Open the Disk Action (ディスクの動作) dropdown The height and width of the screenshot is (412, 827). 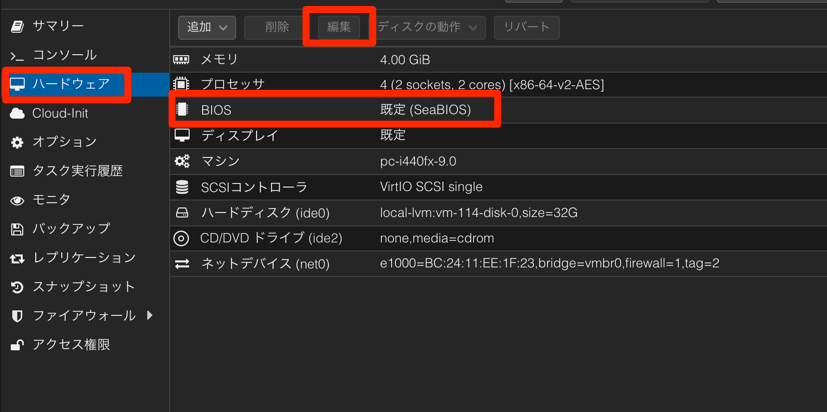(x=430, y=28)
